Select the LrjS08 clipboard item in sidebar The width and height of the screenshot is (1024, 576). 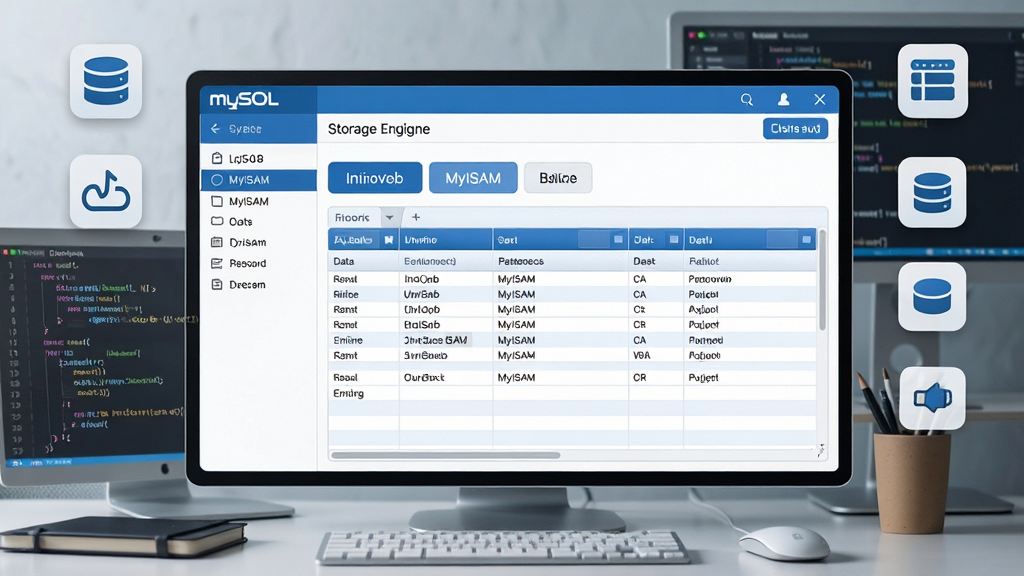[259, 158]
